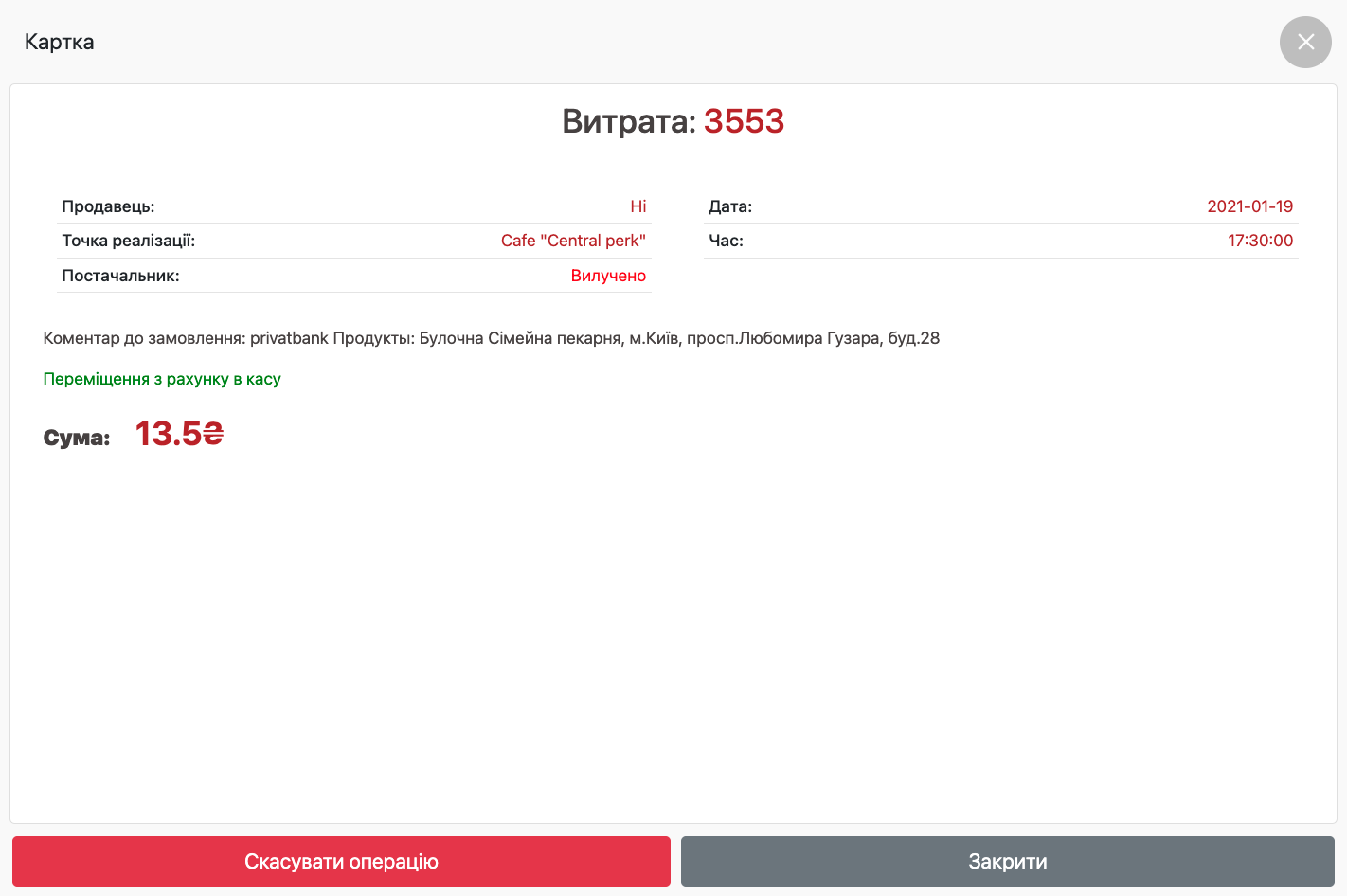Viewport: 1347px width, 896px height.
Task: Select the expense number 3553
Action: [x=744, y=121]
